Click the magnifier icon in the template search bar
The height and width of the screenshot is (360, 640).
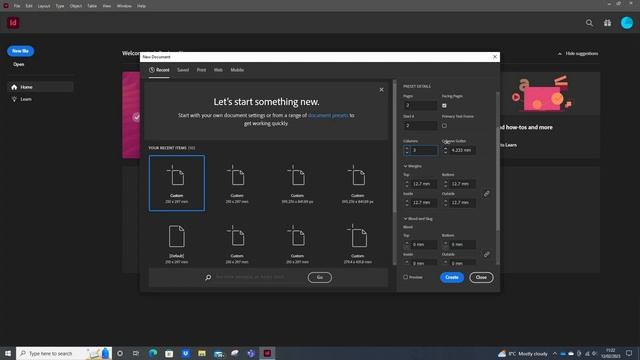pyautogui.click(x=208, y=278)
